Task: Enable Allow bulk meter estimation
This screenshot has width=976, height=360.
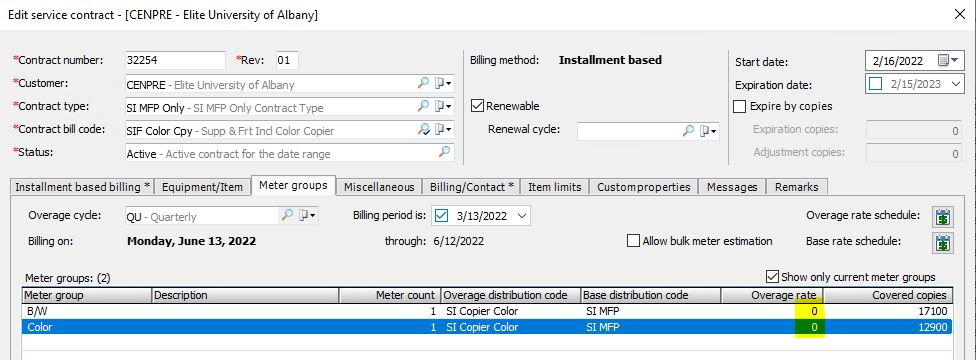Action: (x=633, y=241)
